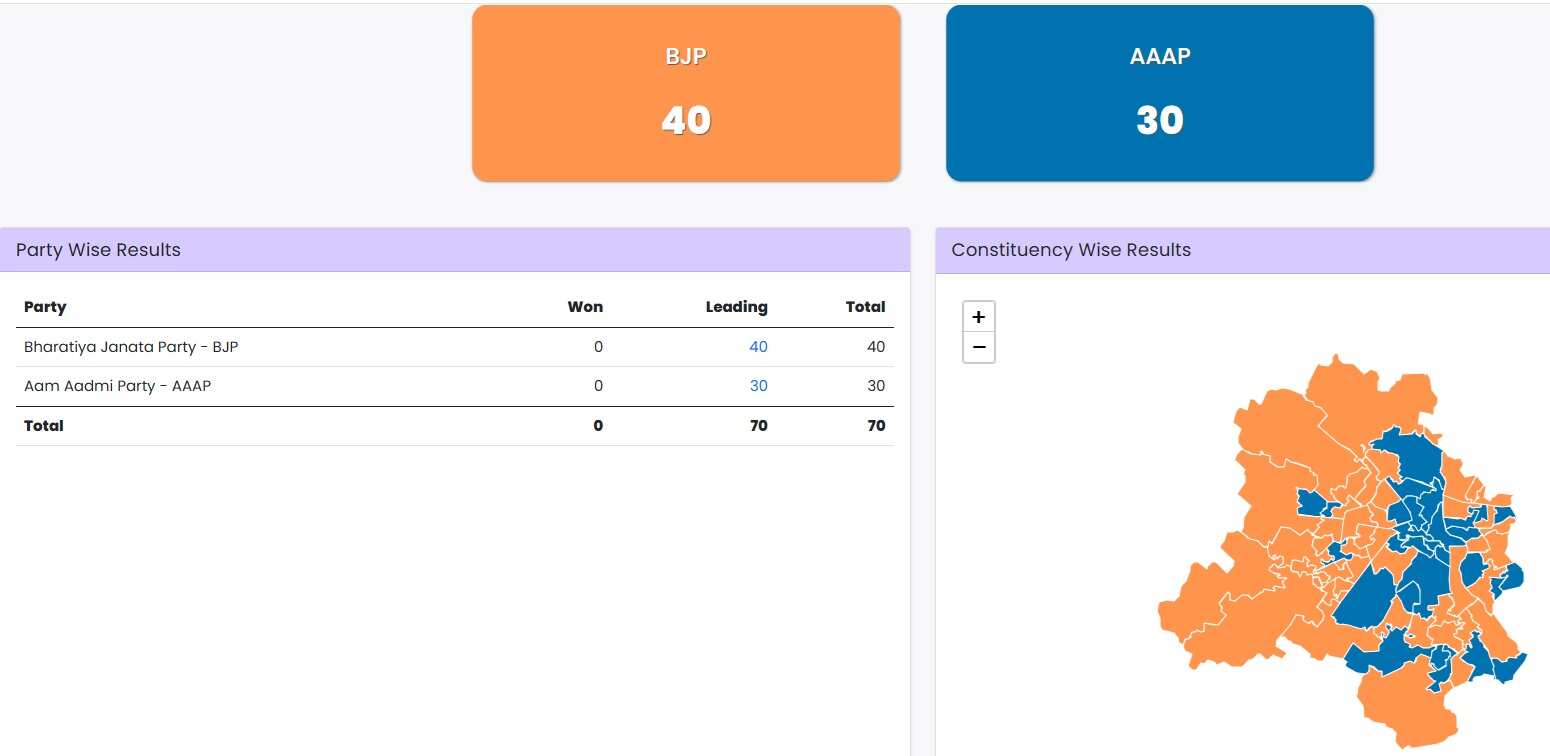The height and width of the screenshot is (756, 1550).
Task: Select the Aam Aadmi Party - AAAP row
Action: point(117,386)
